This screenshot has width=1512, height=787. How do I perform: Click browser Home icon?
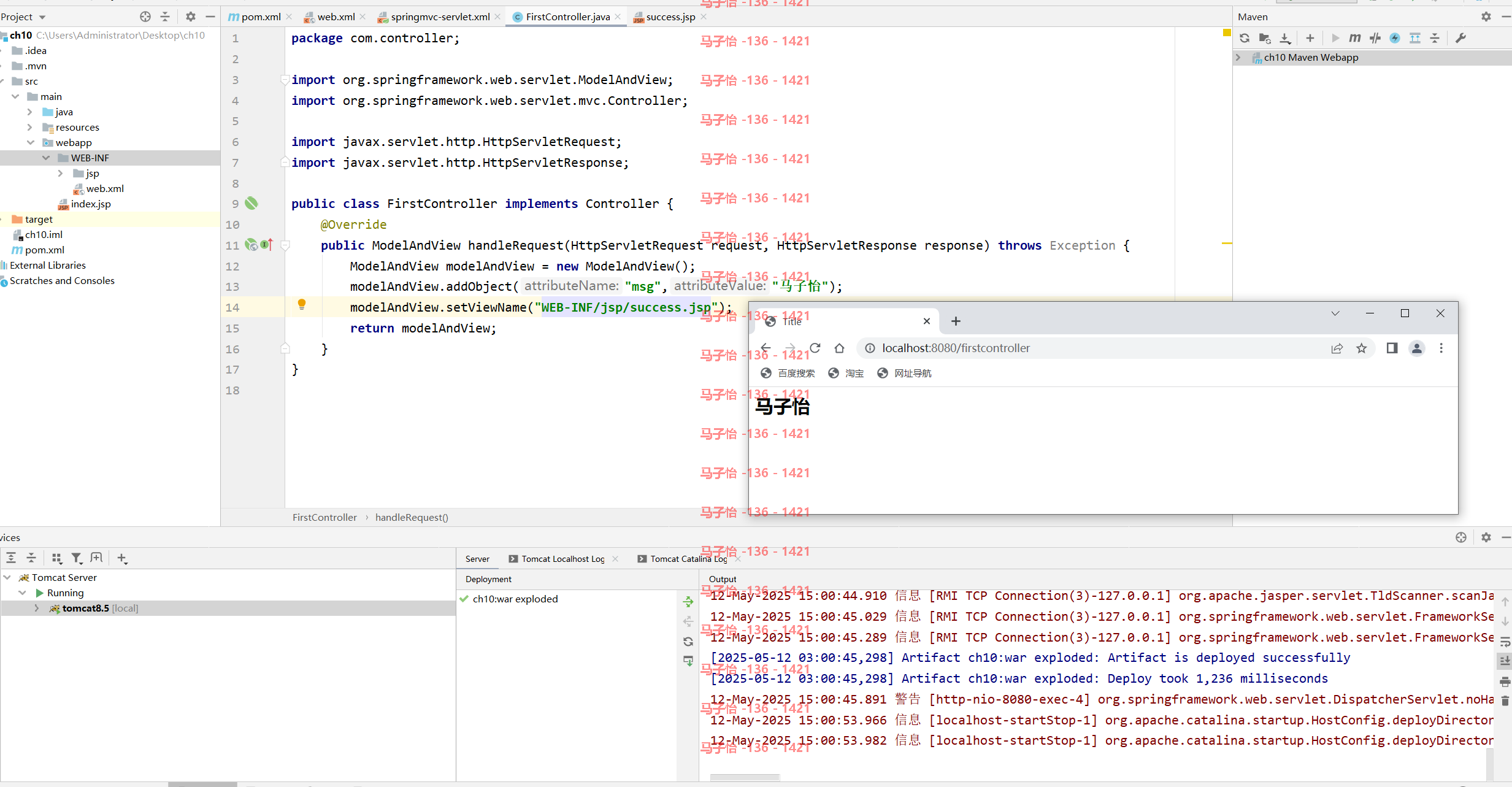[839, 348]
